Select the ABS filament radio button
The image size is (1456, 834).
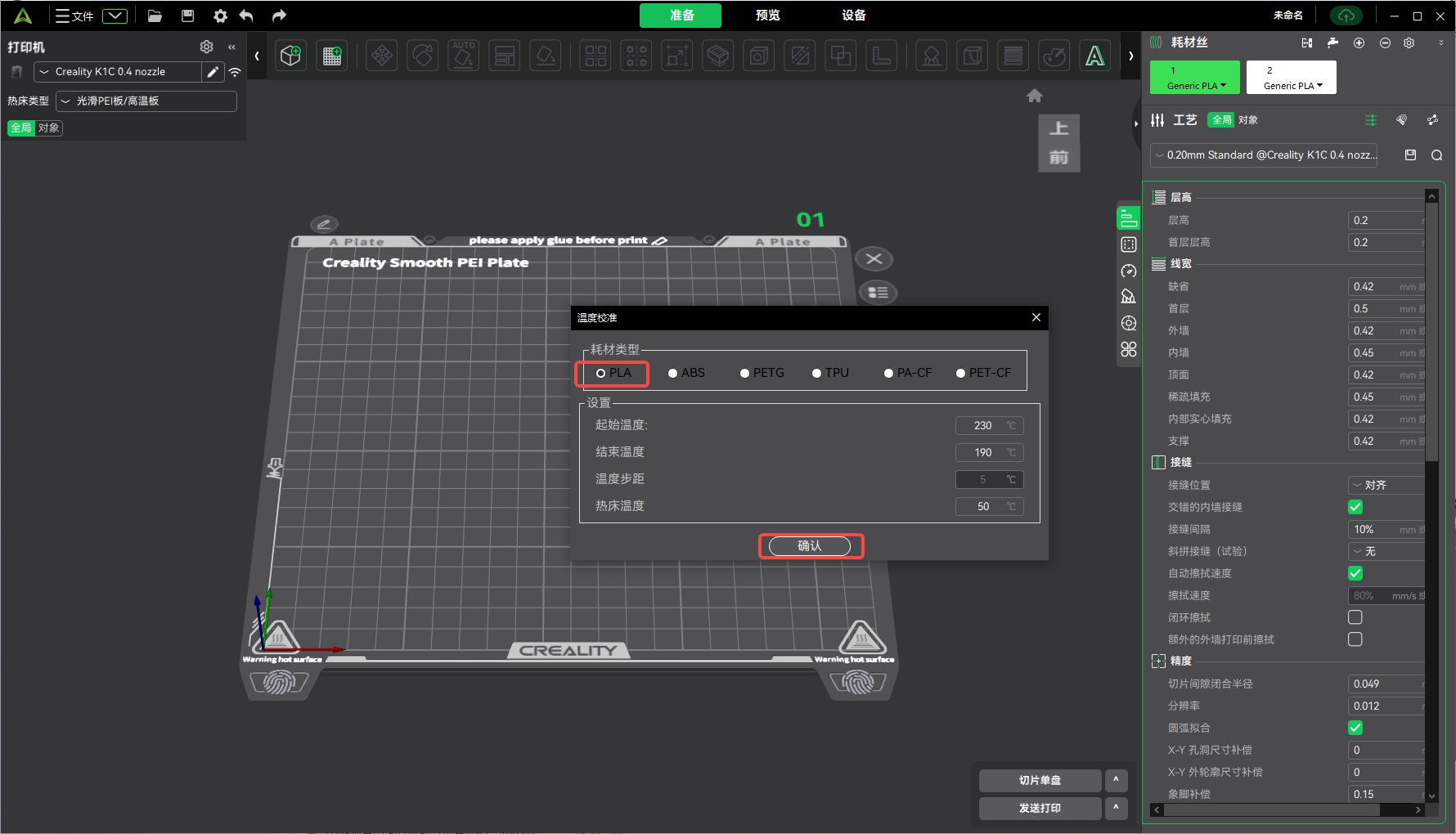pyautogui.click(x=673, y=373)
